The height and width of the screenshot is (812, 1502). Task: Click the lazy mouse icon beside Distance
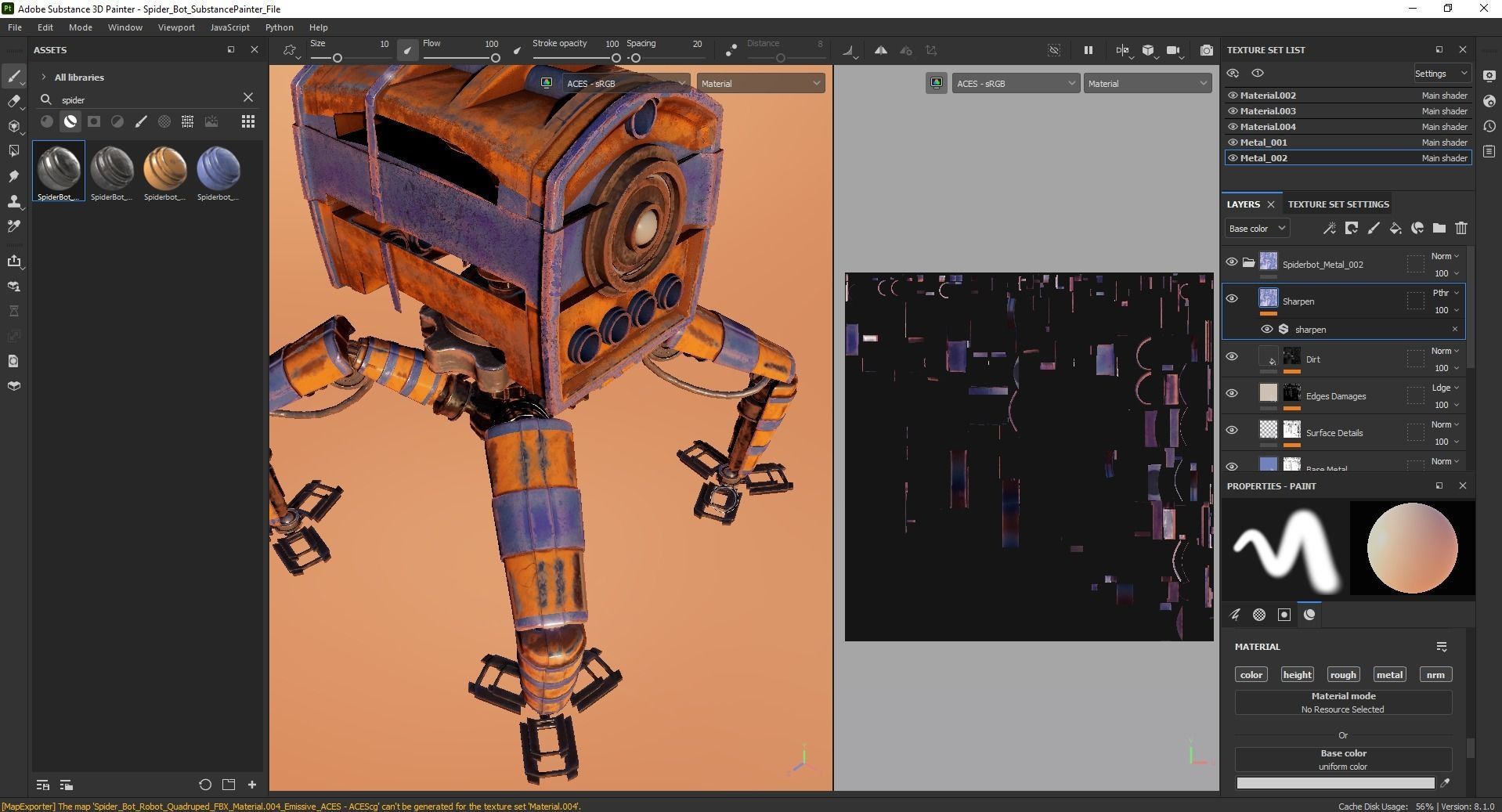point(731,50)
